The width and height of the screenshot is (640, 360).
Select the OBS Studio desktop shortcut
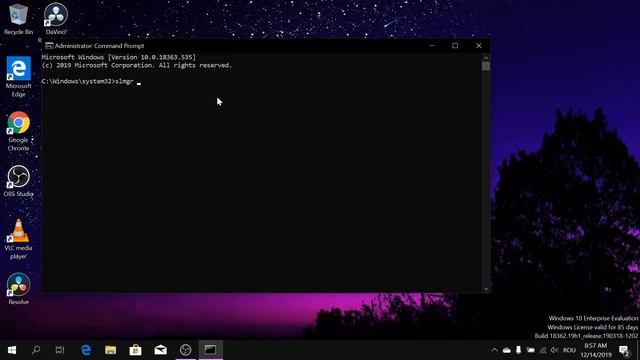18,181
